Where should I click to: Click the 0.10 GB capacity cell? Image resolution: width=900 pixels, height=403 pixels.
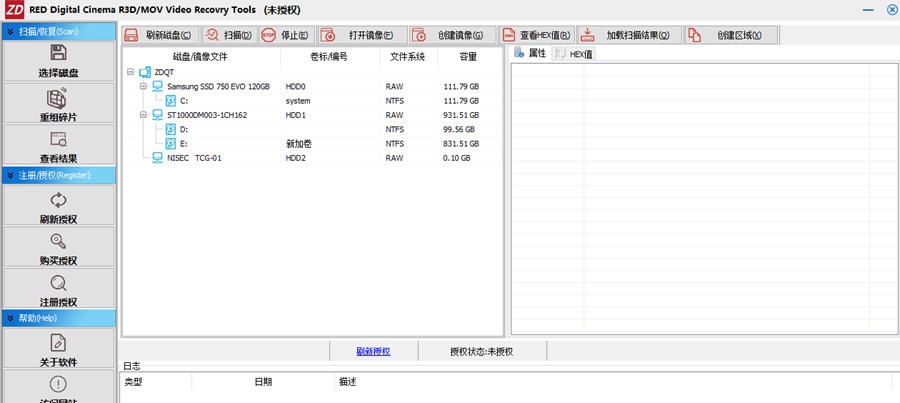pos(457,158)
